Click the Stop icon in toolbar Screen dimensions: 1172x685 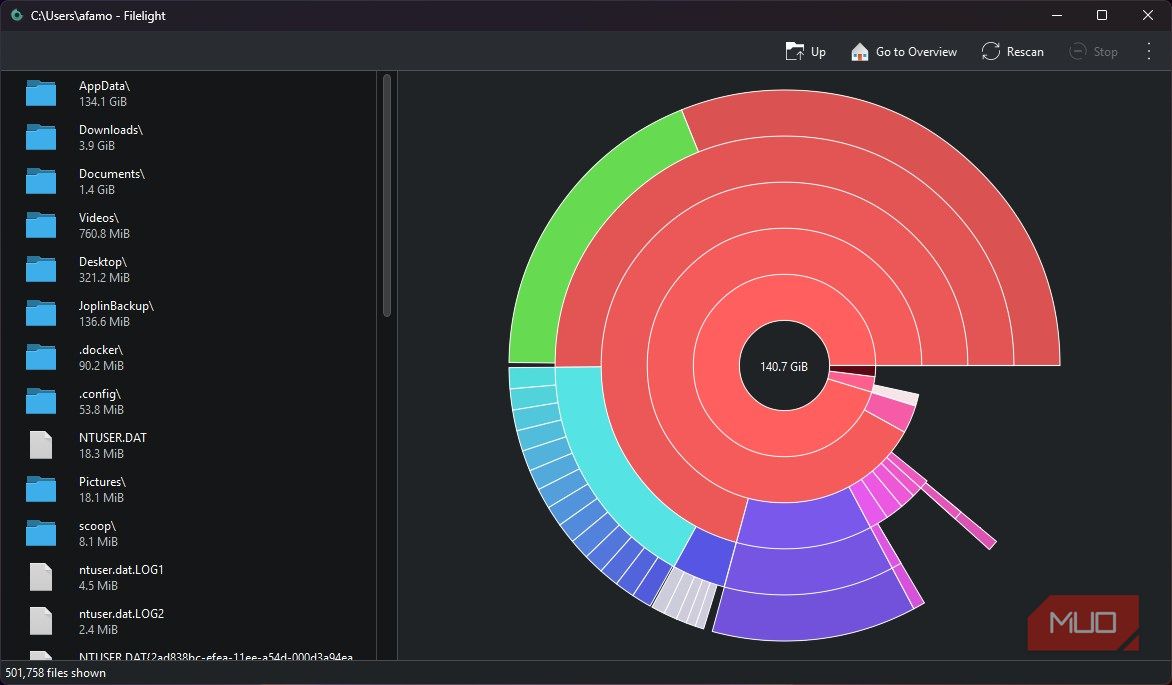click(x=1077, y=52)
